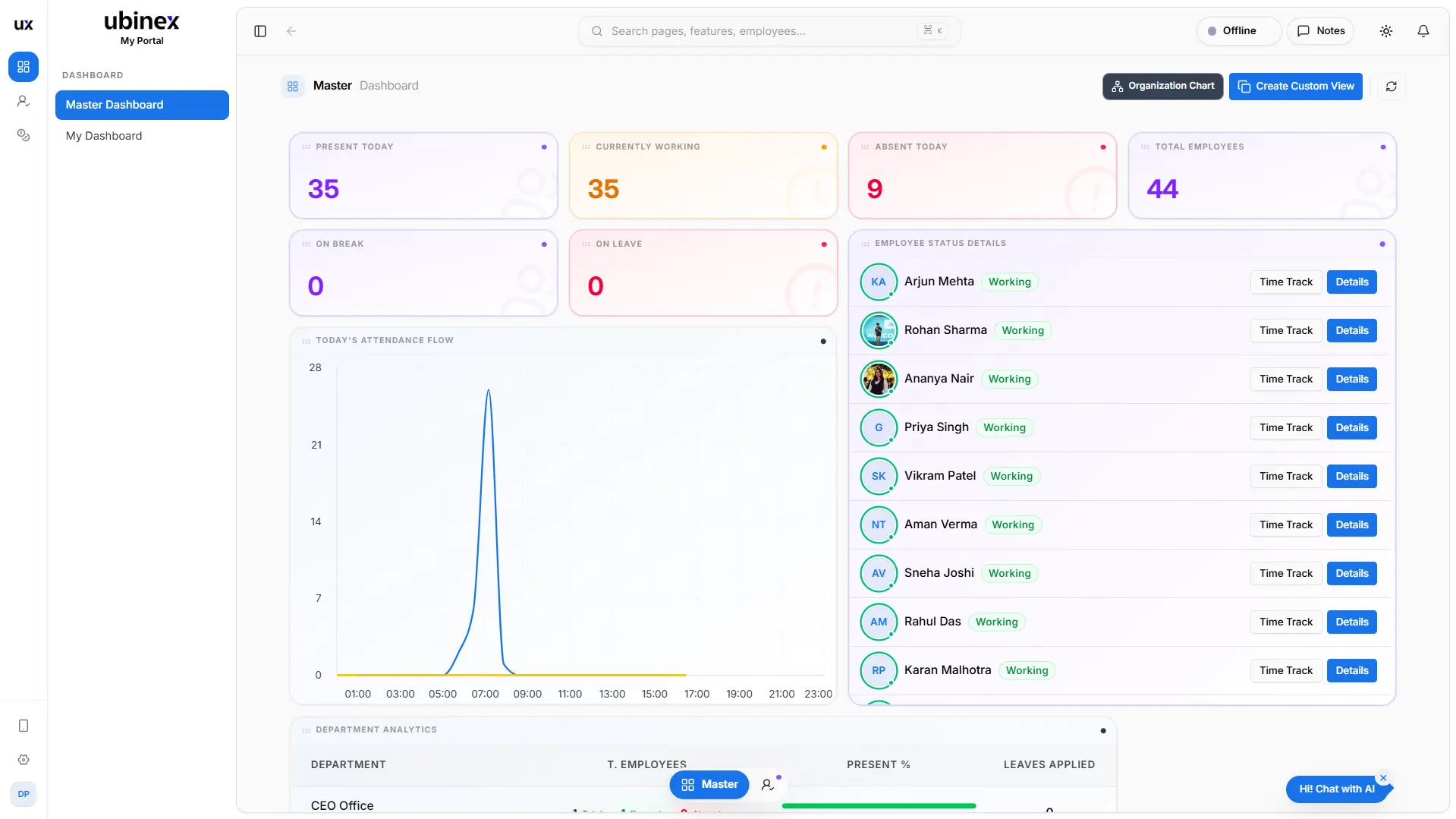Open the DP profile avatar
This screenshot has width=1456, height=819.
(24, 794)
